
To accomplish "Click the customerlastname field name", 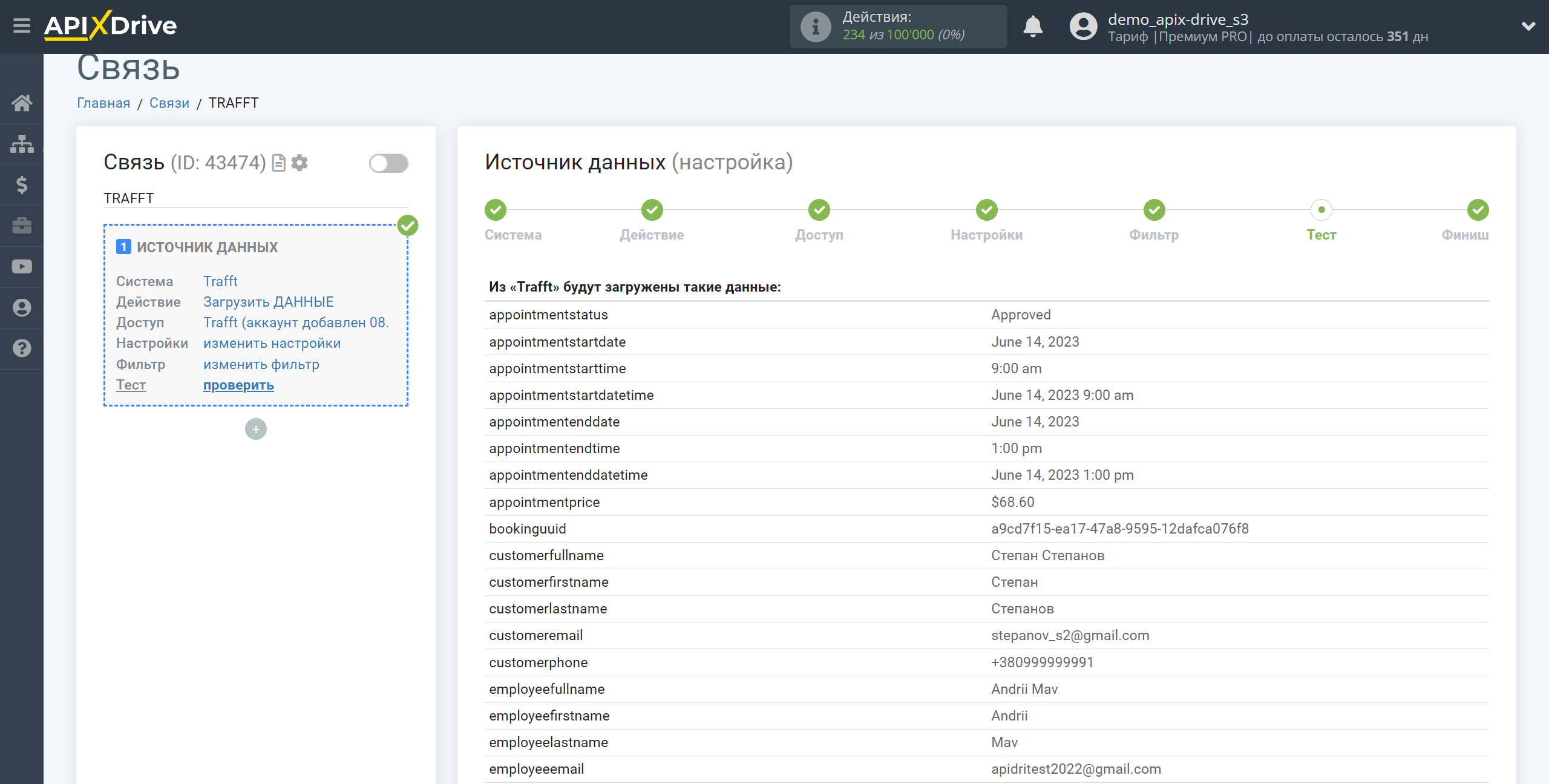I will tap(548, 609).
